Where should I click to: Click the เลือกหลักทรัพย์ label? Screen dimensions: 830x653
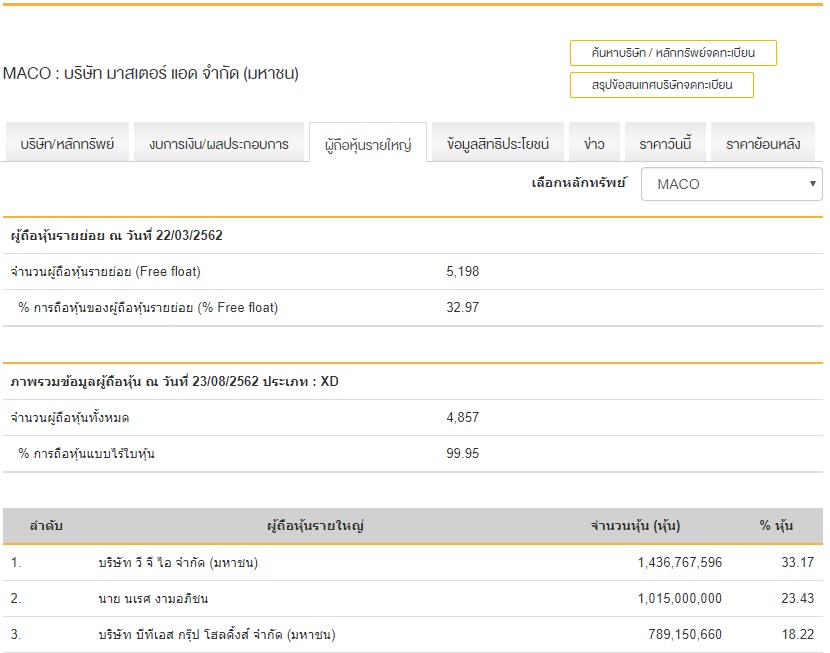tap(579, 183)
